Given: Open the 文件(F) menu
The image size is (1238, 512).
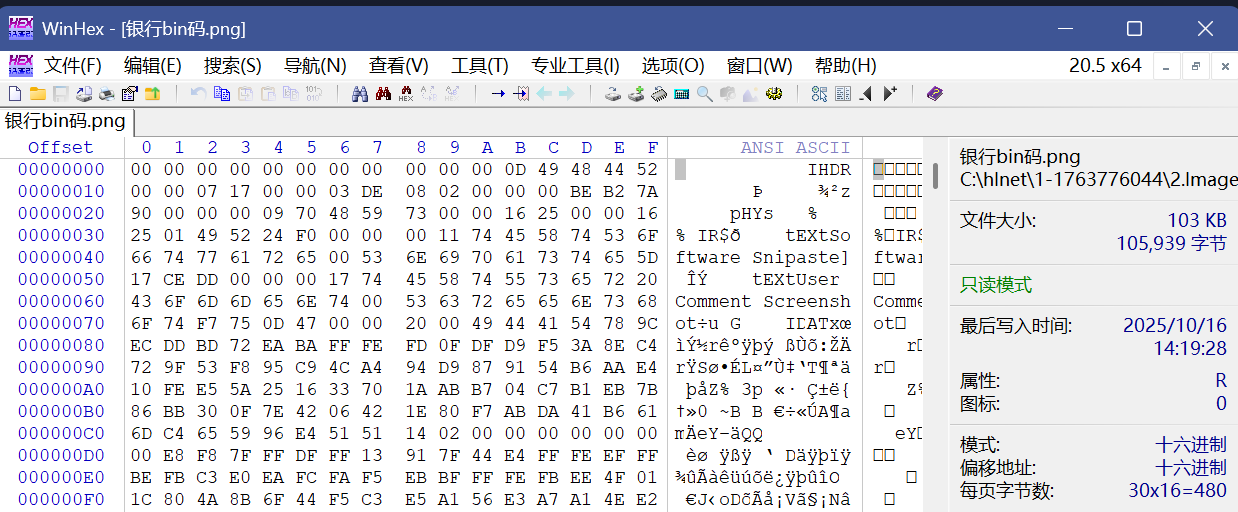Looking at the screenshot, I should tap(72, 66).
